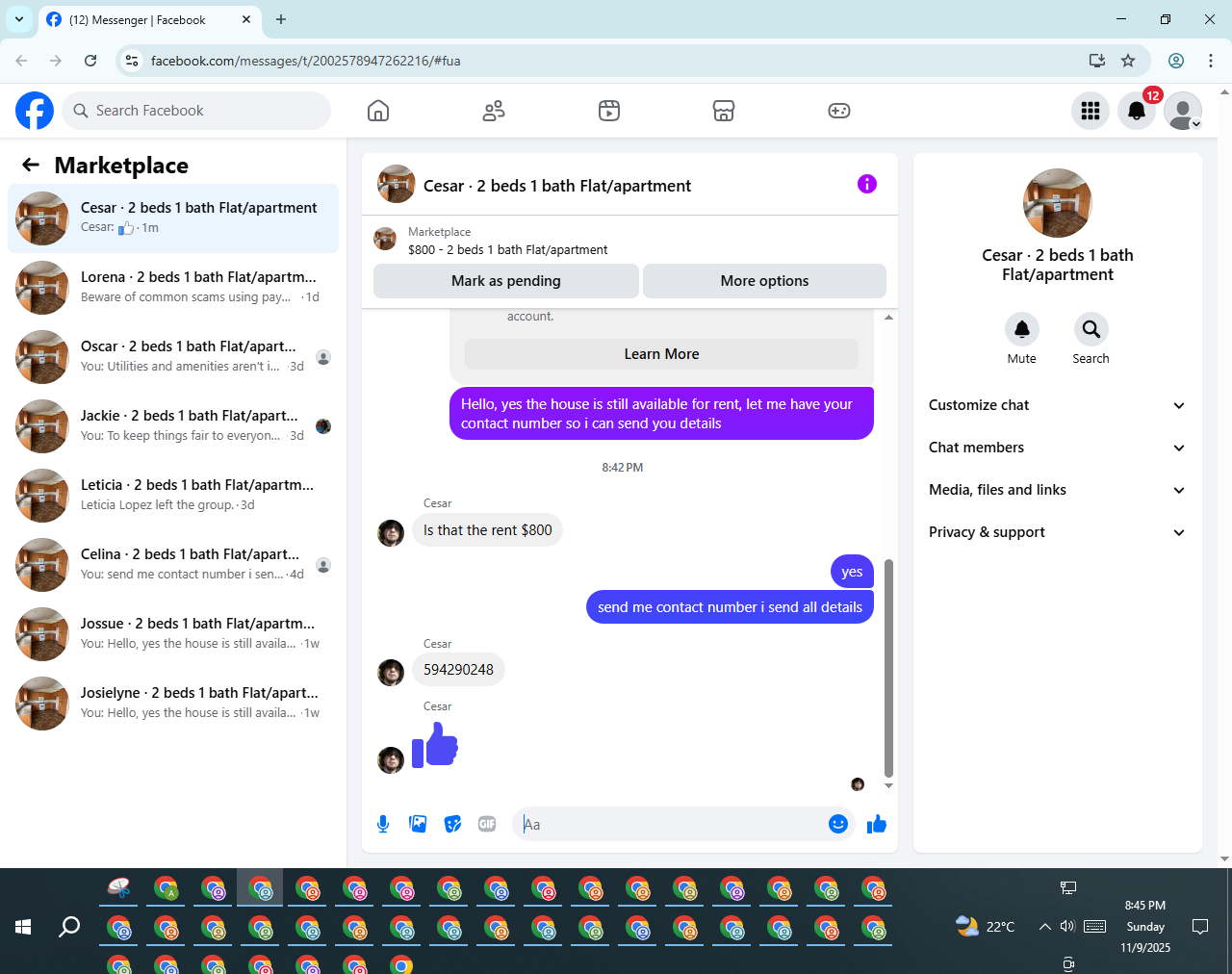The height and width of the screenshot is (974, 1232).
Task: Record a voice clip with microphone icon
Action: pos(383,824)
